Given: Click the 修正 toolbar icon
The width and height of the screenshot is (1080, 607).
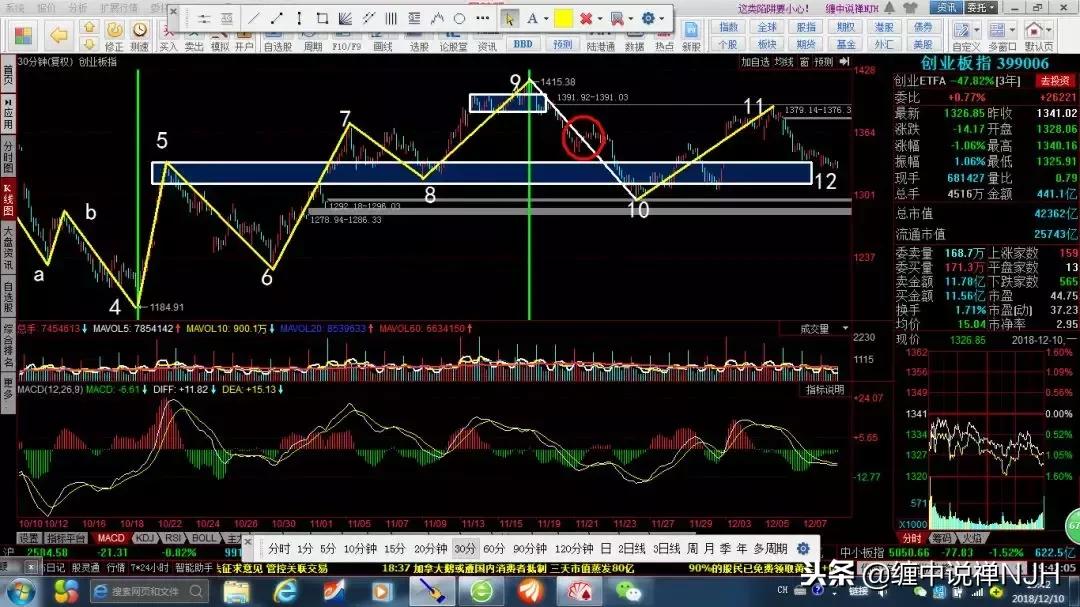Looking at the screenshot, I should (x=114, y=37).
